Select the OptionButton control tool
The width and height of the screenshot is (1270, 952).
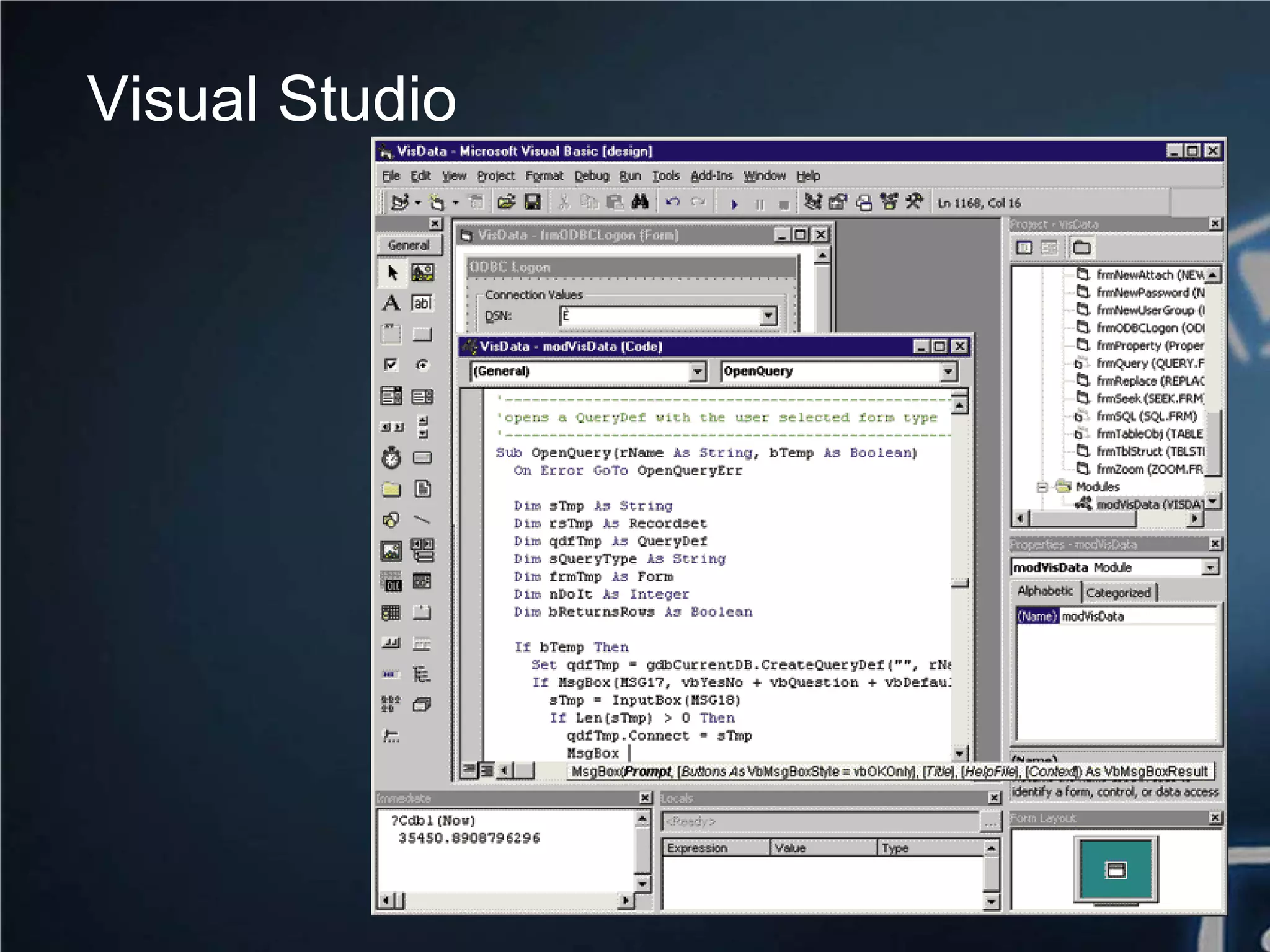(422, 364)
